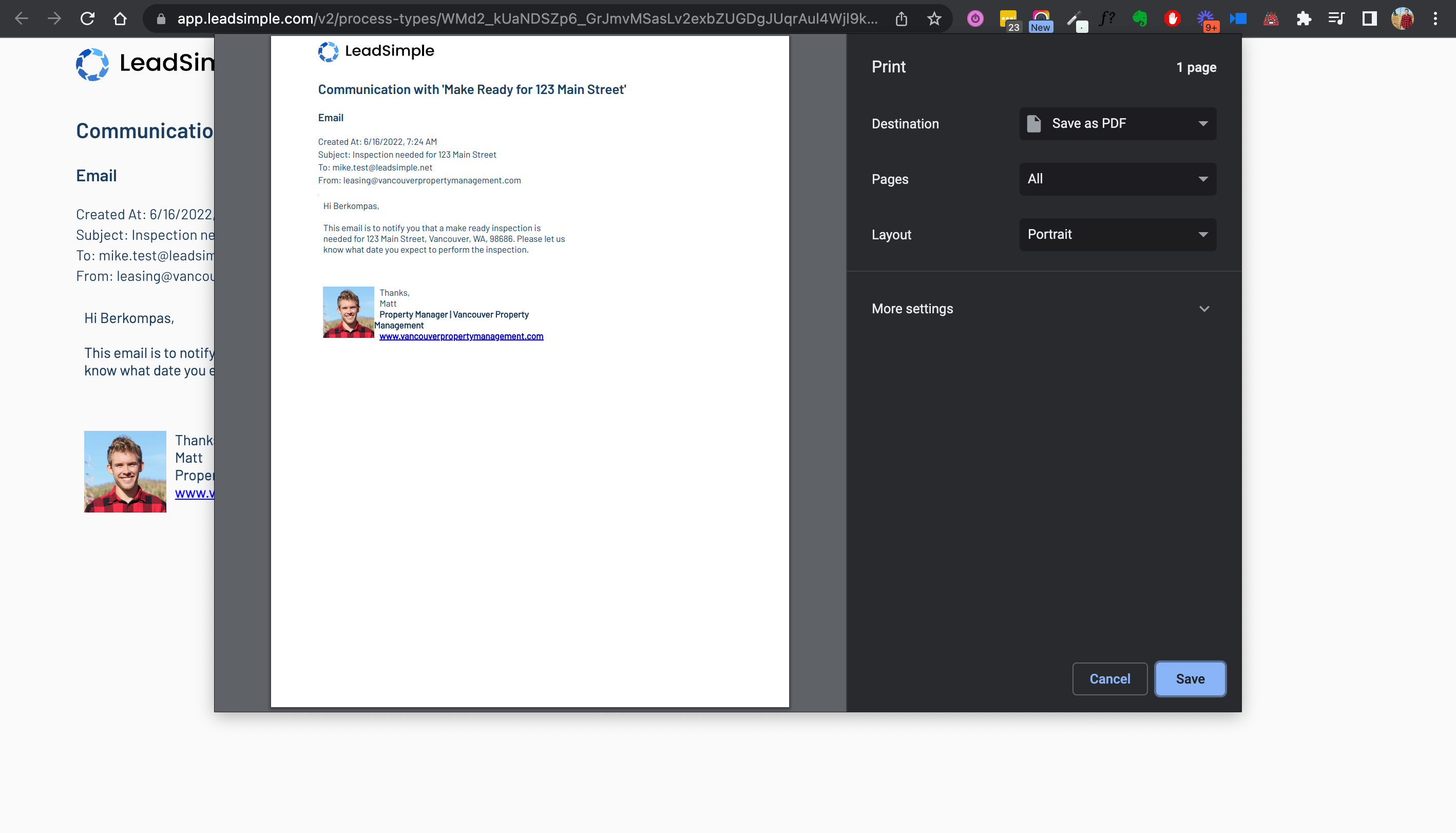Click the share page icon
Viewport: 1456px width, 833px height.
(902, 19)
